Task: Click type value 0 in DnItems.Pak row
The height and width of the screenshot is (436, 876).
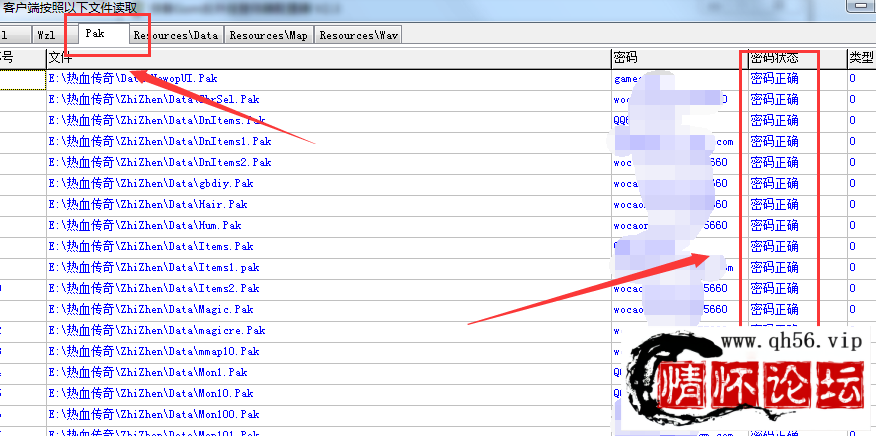Action: pyautogui.click(x=853, y=121)
